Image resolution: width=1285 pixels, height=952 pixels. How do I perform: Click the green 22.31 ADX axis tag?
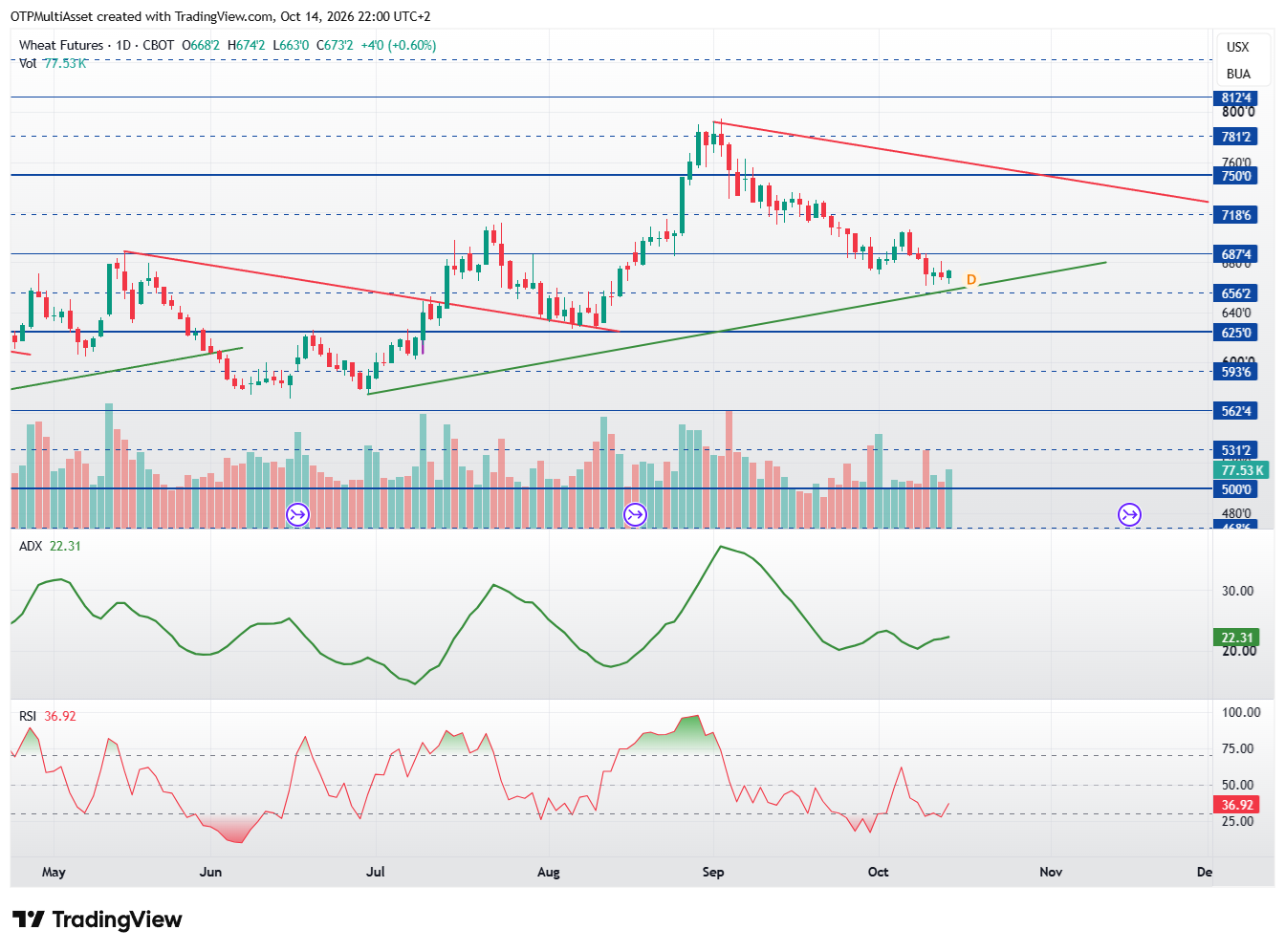tap(1237, 638)
